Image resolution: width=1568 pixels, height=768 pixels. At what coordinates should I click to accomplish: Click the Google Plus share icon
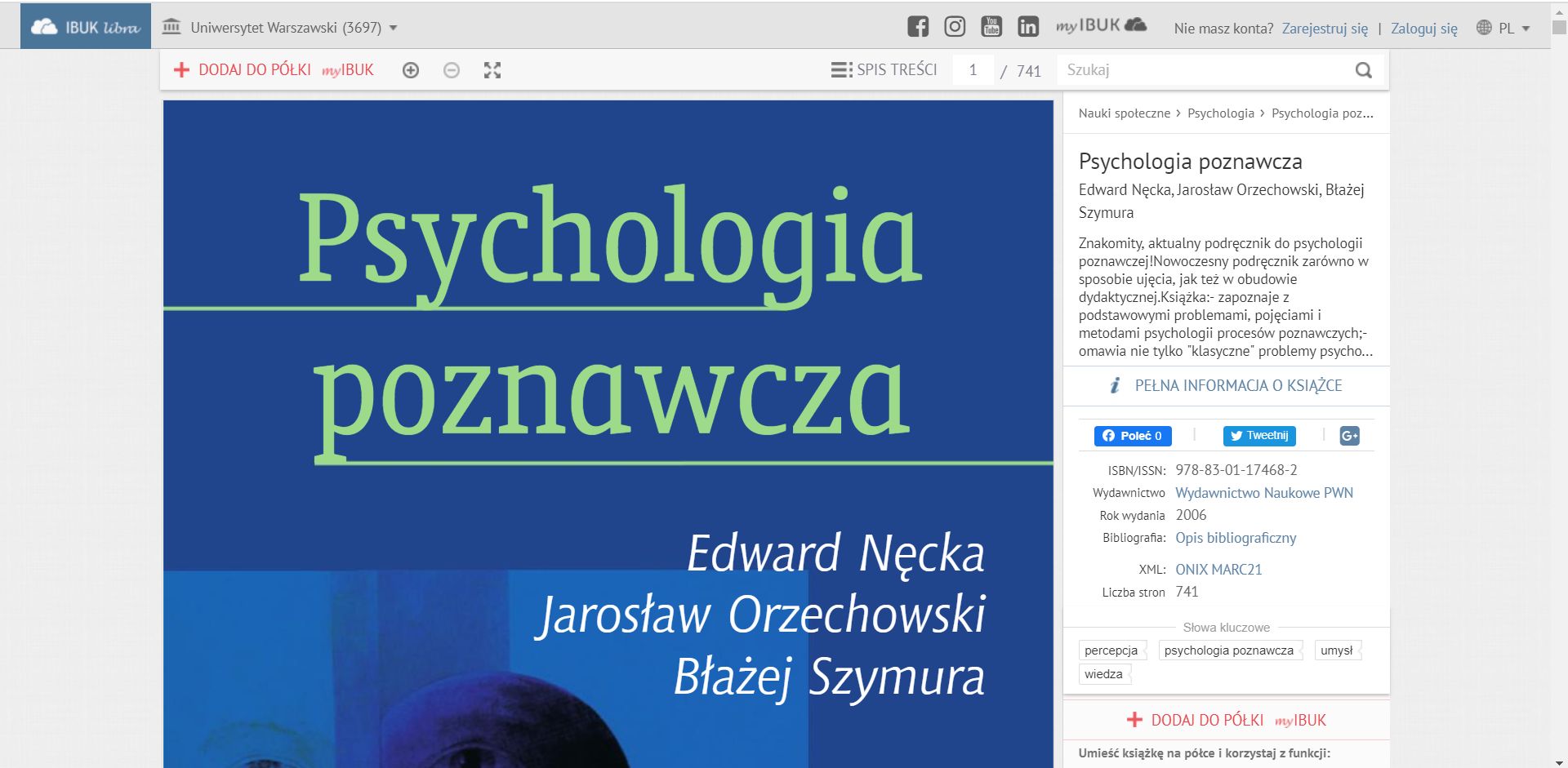point(1350,436)
